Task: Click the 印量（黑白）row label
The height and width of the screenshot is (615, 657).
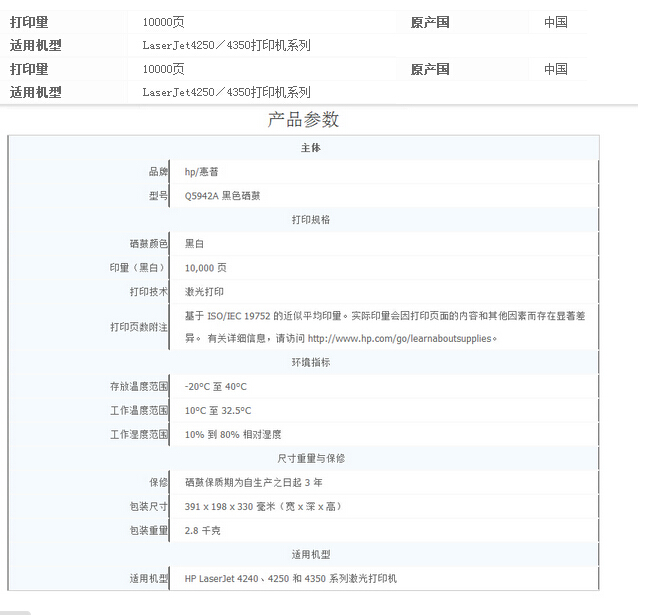Action: (139, 267)
